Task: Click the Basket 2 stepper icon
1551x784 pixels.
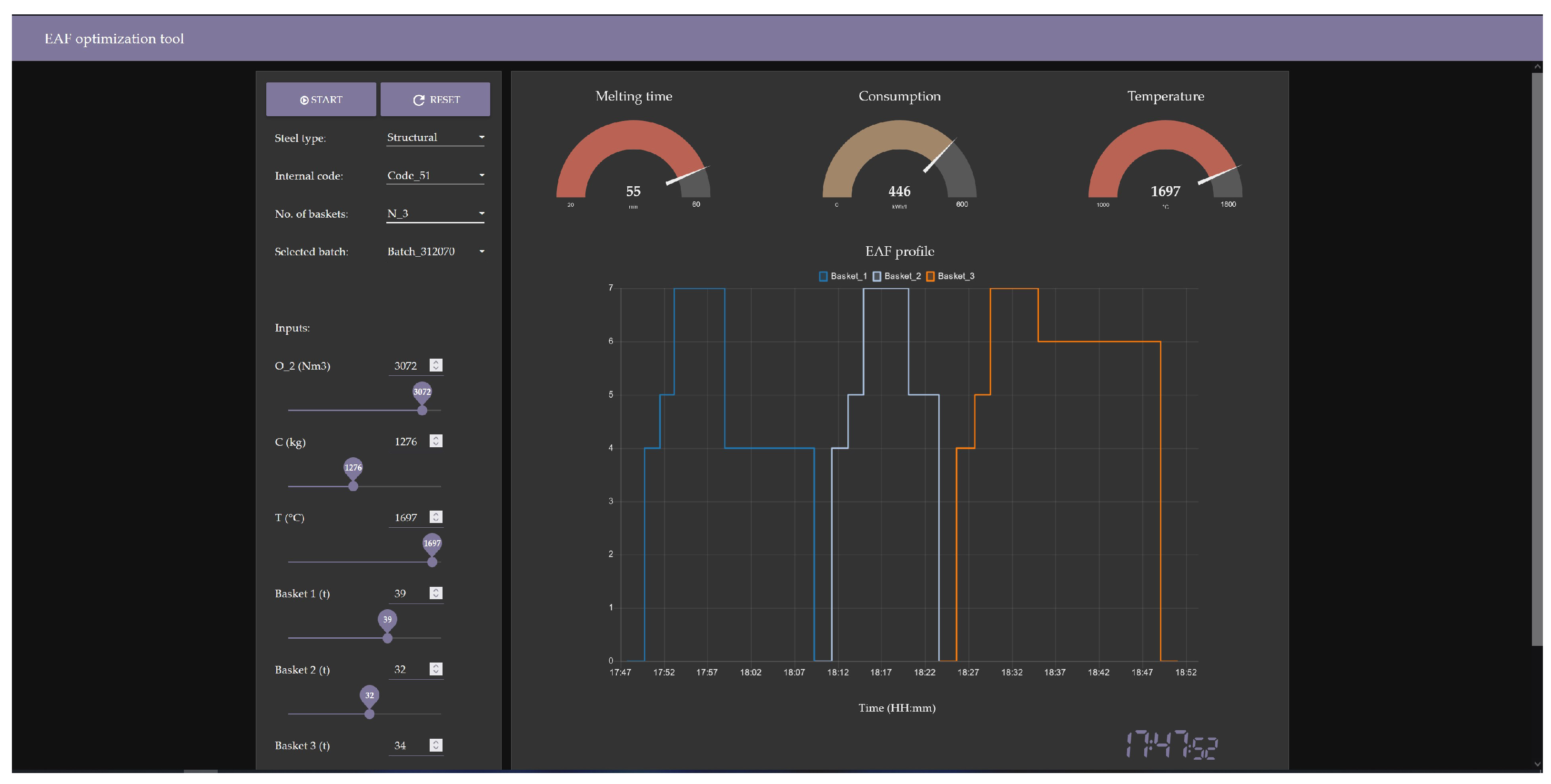Action: [x=436, y=669]
